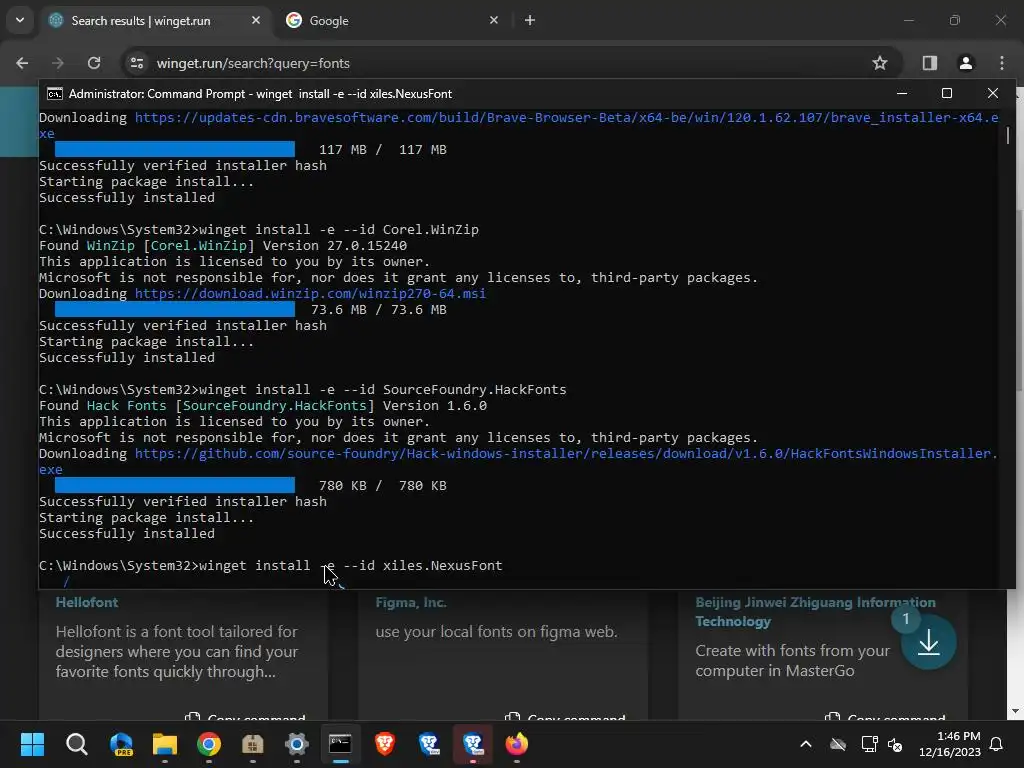This screenshot has height=768, width=1024.
Task: Open Firefox from the taskbar
Action: click(x=517, y=744)
